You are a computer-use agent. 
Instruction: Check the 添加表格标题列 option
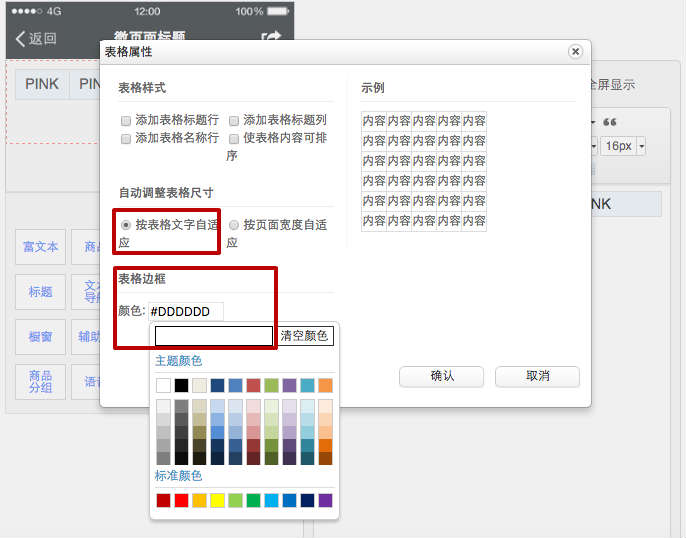[x=234, y=120]
